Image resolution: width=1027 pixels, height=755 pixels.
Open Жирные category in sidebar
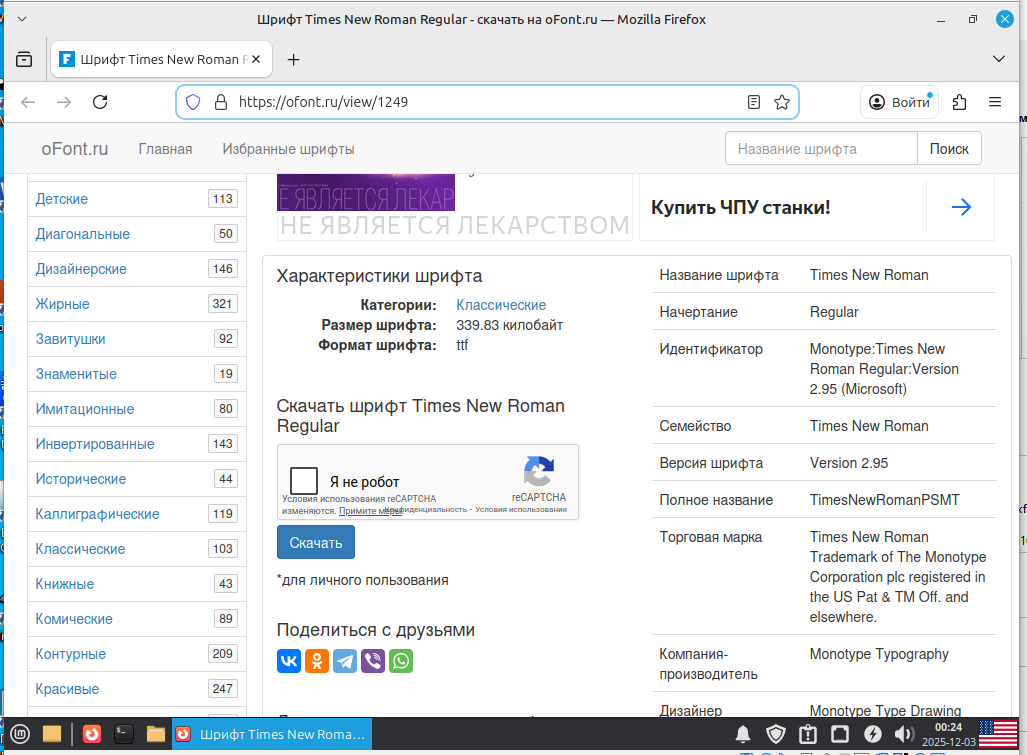coord(62,304)
